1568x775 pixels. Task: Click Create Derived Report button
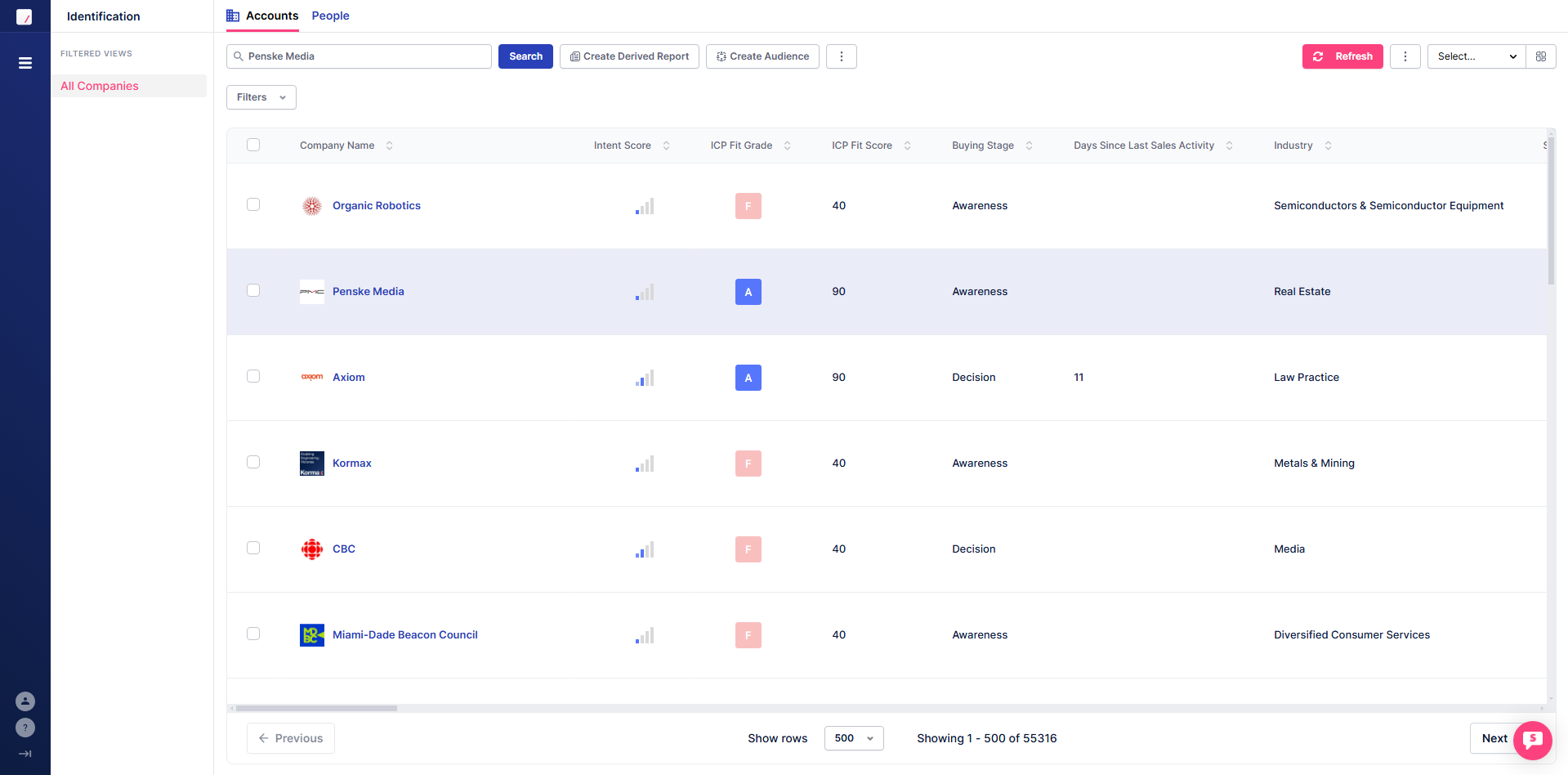coord(629,56)
